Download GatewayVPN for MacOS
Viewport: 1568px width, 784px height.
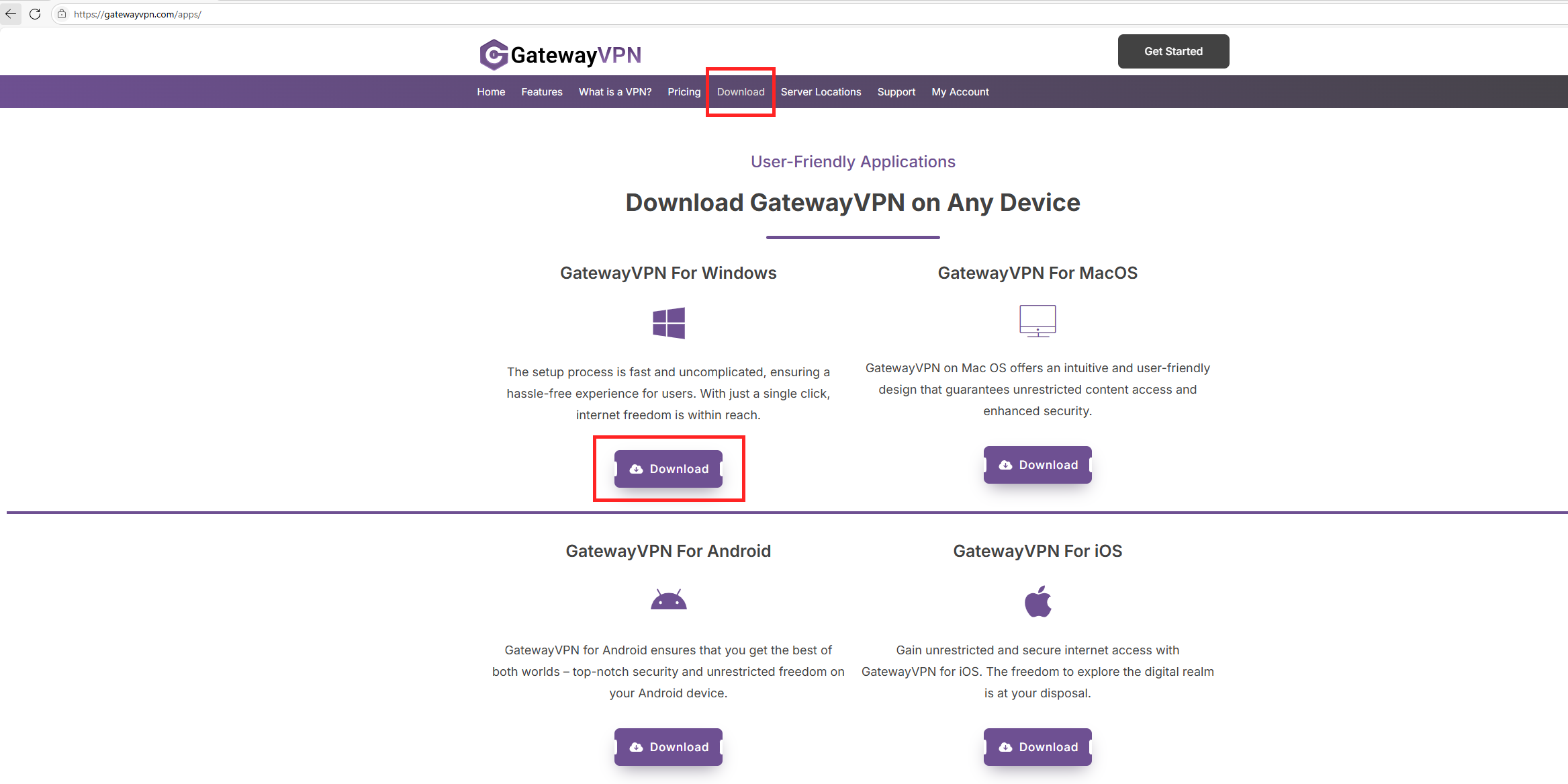click(1037, 465)
